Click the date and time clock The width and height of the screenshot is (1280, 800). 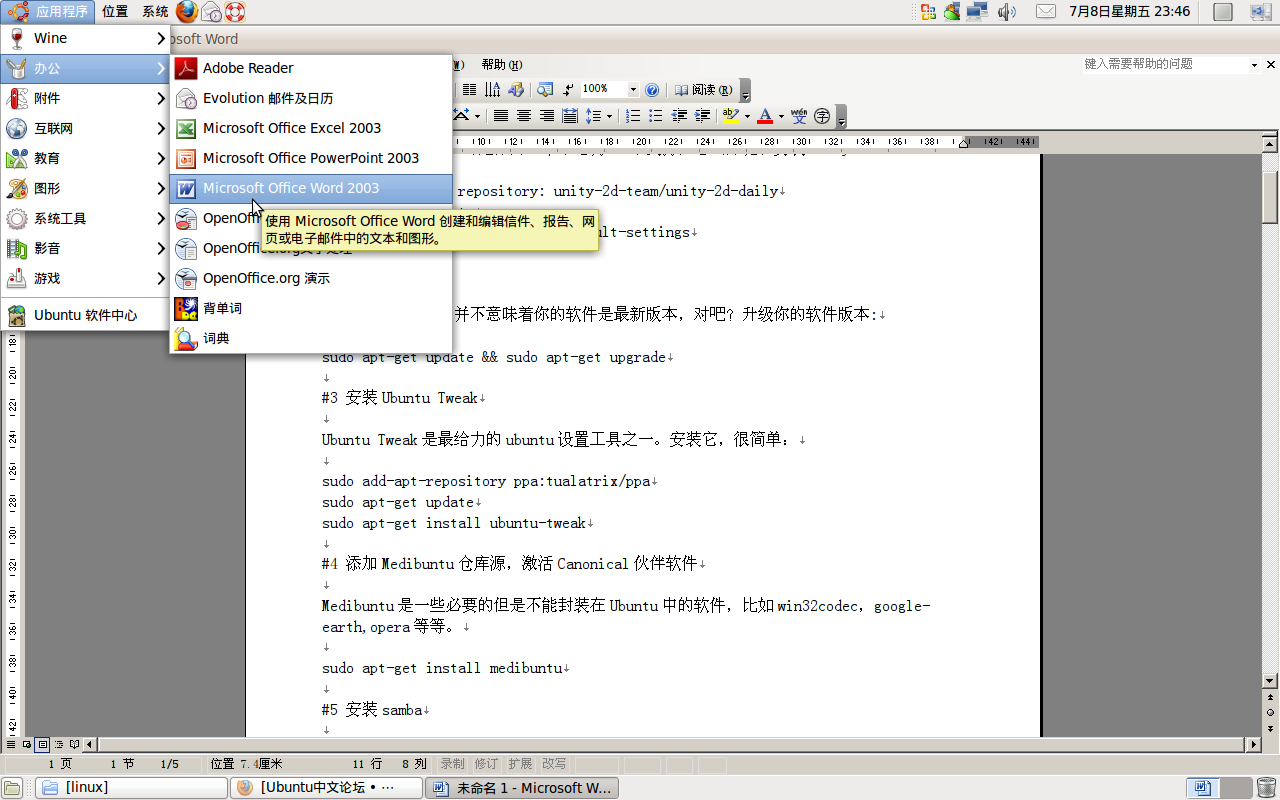(x=1129, y=12)
